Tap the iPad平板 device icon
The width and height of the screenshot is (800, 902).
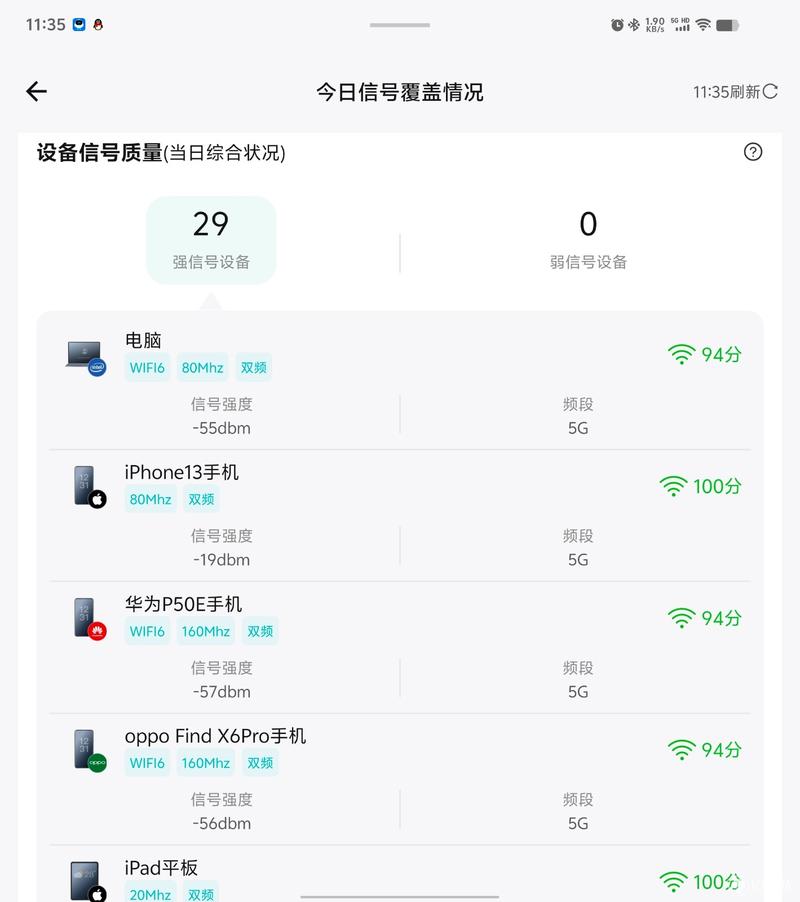pos(89,881)
